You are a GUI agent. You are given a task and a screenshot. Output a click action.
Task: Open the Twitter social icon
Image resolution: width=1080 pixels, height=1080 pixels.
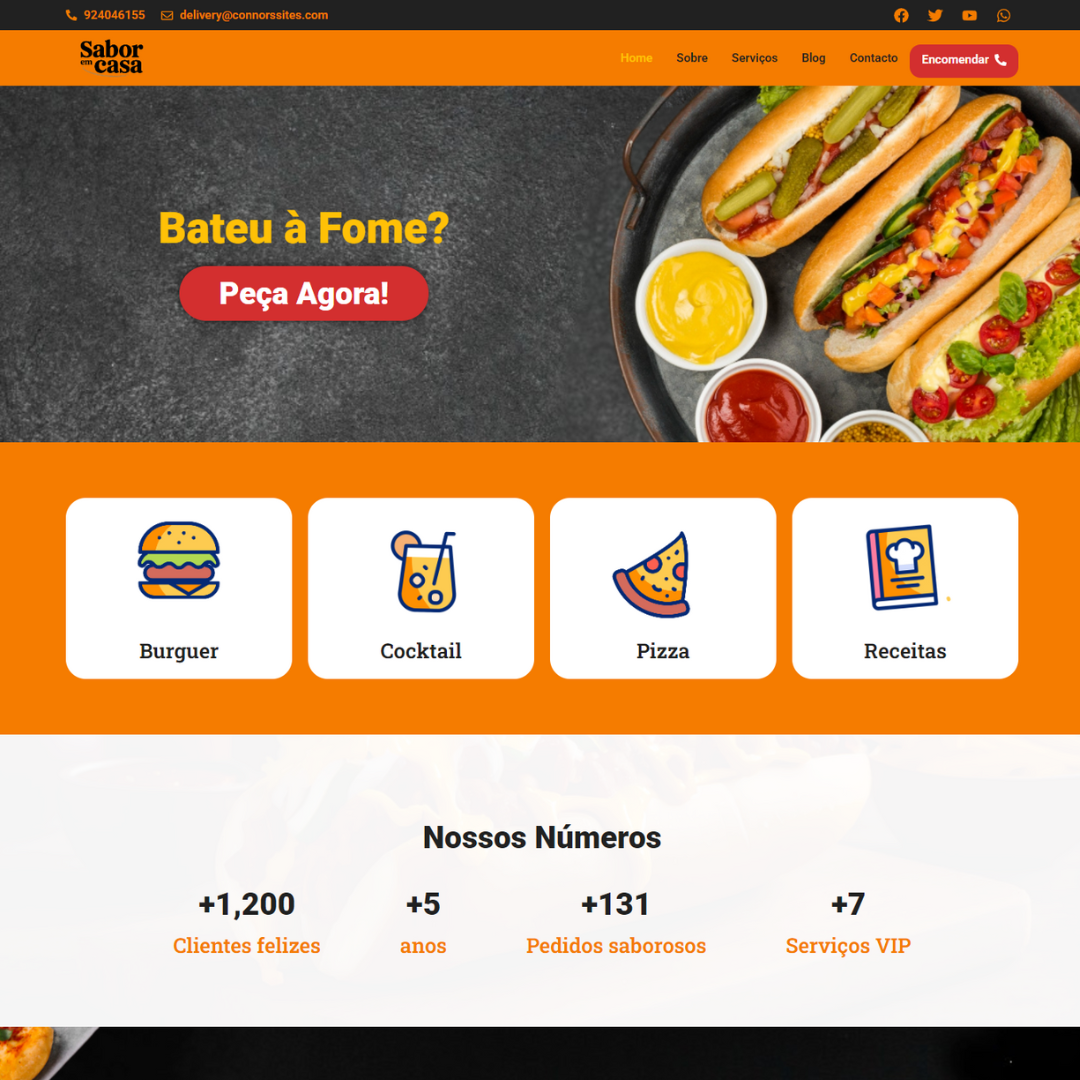[x=935, y=15]
